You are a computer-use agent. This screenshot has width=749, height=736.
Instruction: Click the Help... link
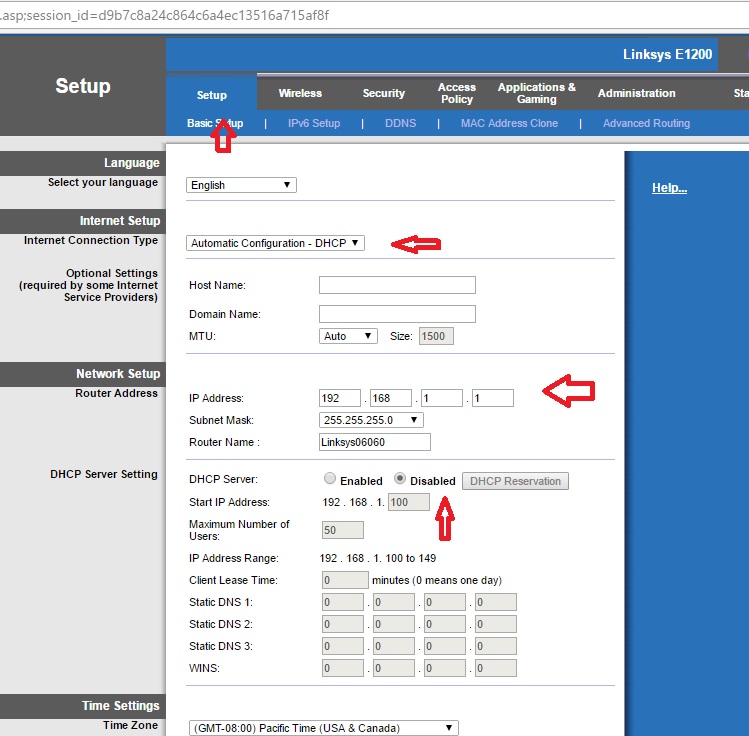[x=669, y=188]
